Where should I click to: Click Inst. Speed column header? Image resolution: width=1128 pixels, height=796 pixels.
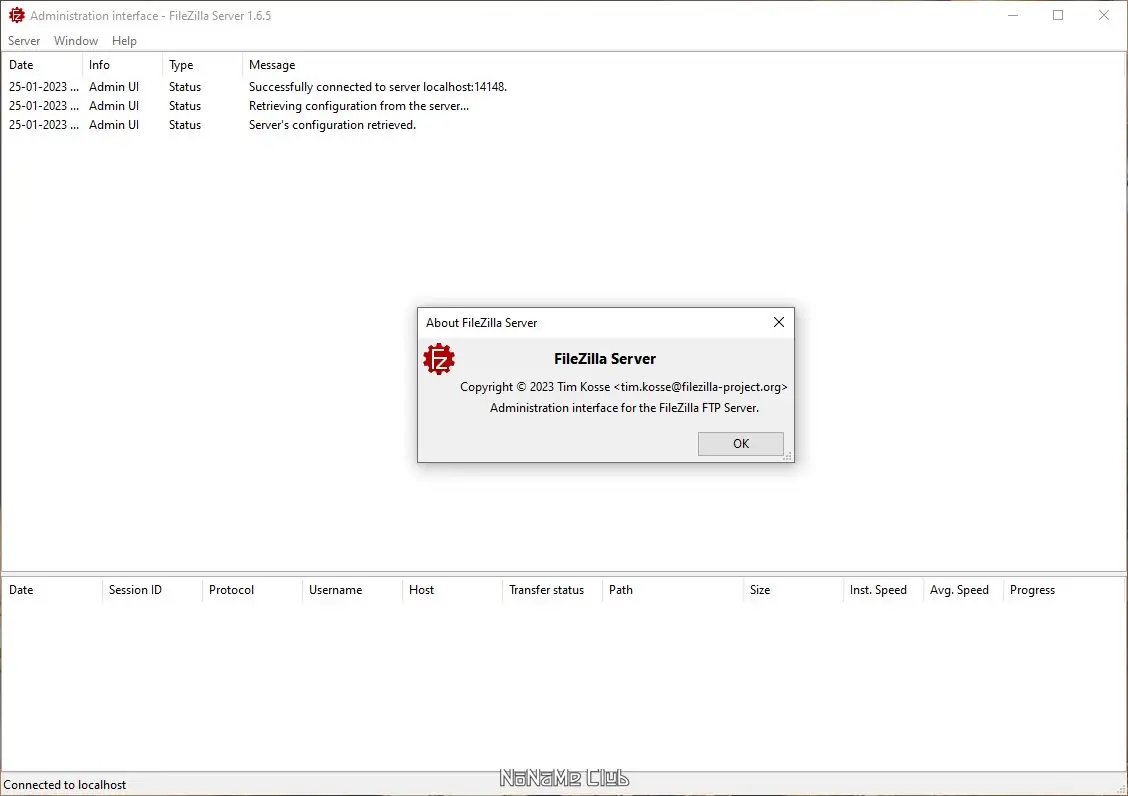pos(883,590)
